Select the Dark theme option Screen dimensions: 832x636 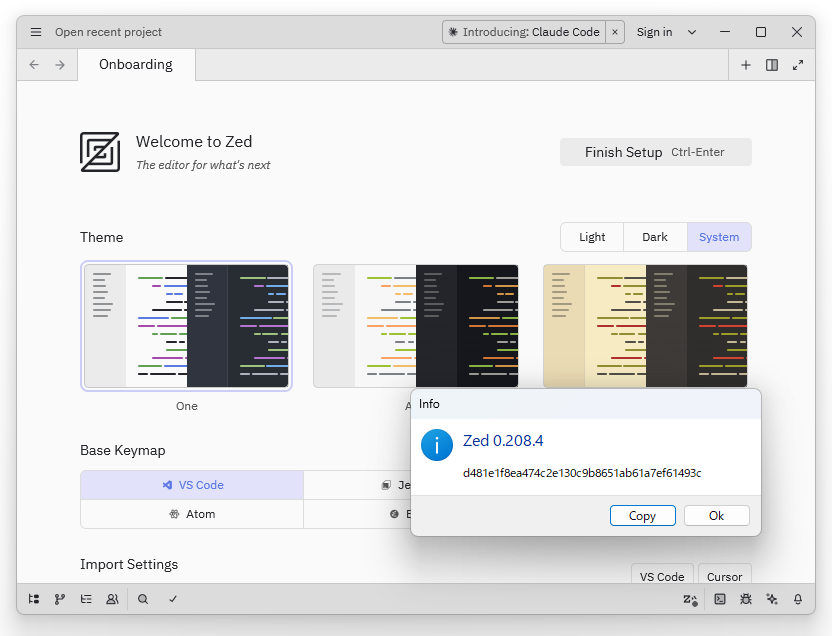pos(655,237)
